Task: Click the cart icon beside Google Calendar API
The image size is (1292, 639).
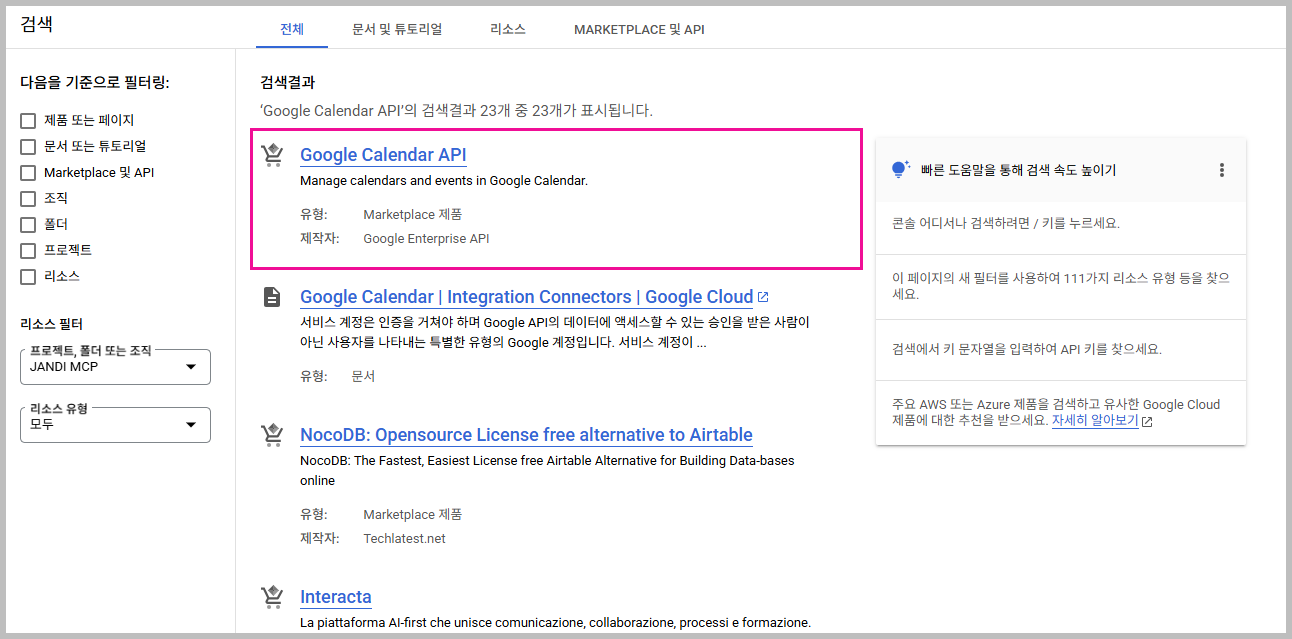Action: [271, 155]
